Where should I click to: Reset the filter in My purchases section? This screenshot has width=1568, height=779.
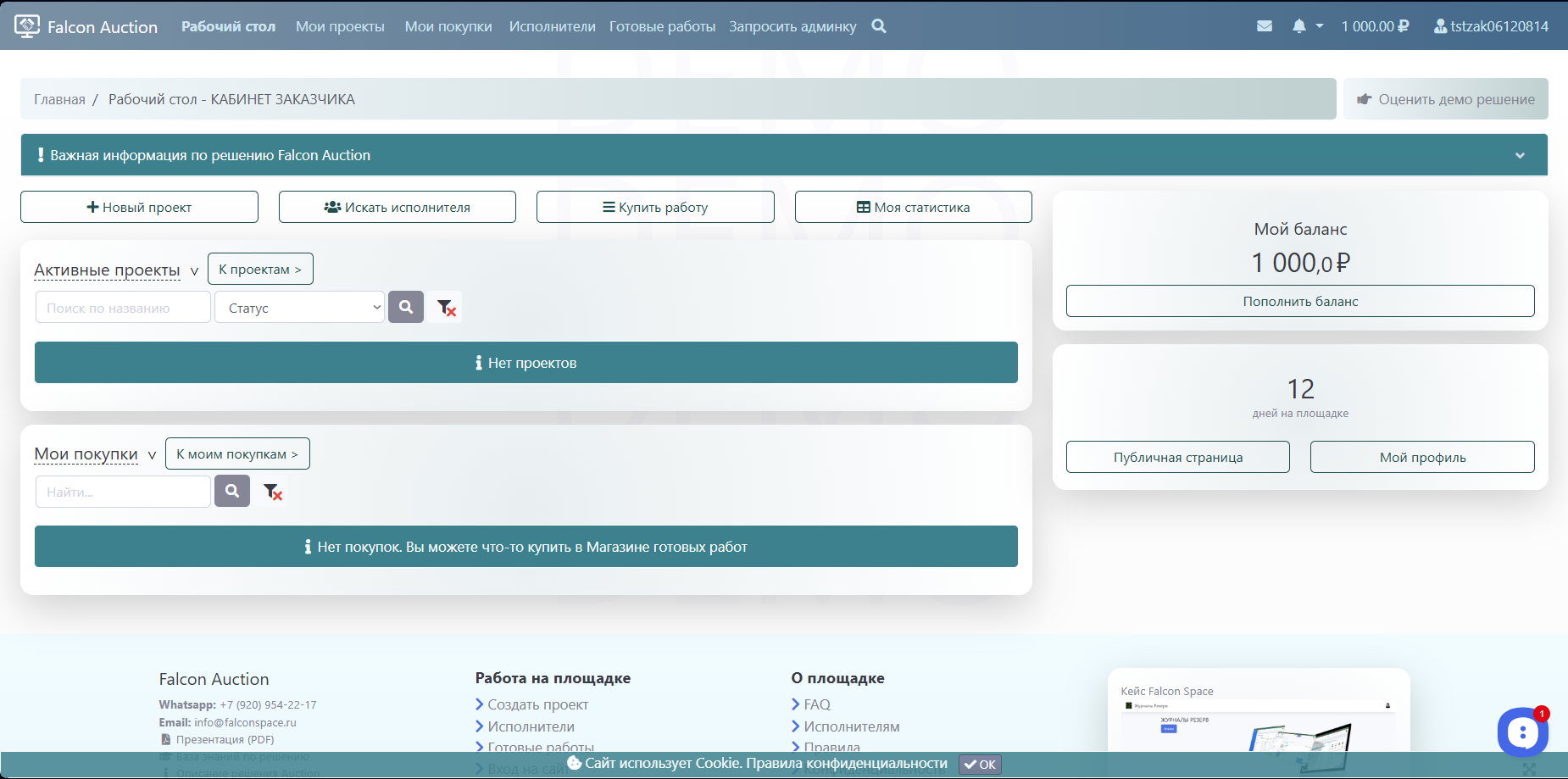pos(272,492)
